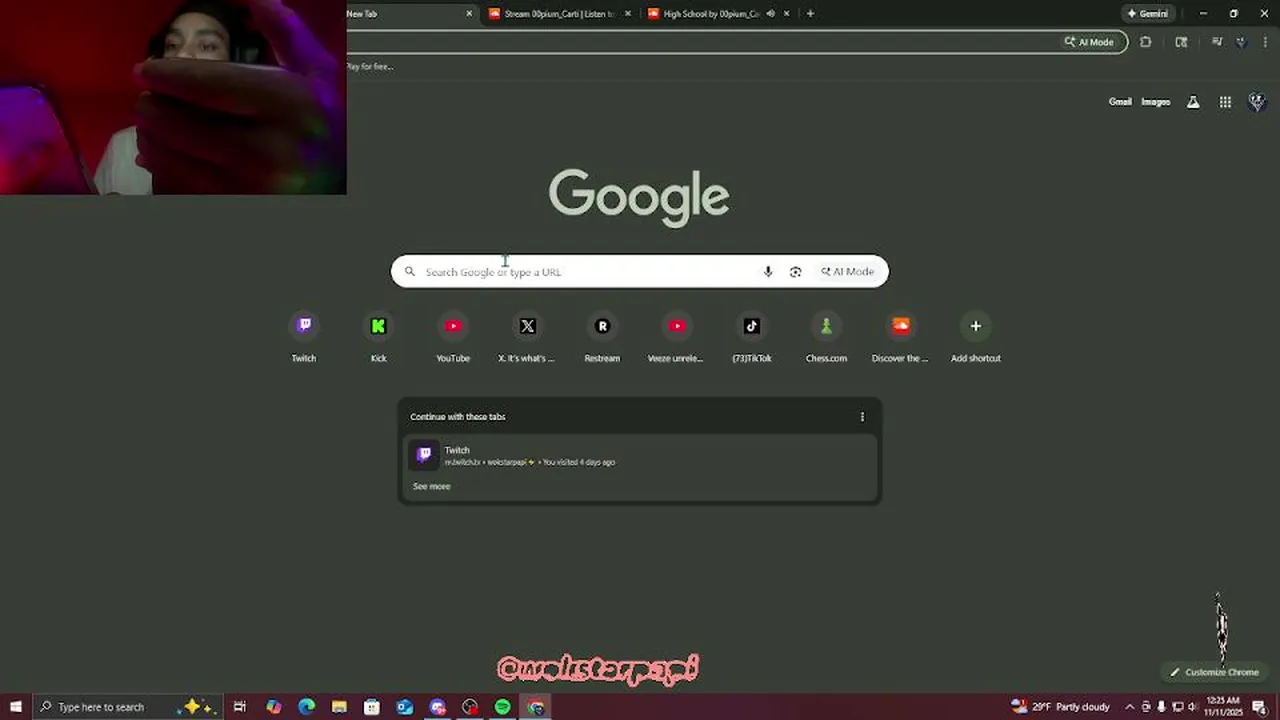Start voice search with microphone icon
Image resolution: width=1280 pixels, height=720 pixels.
[768, 272]
